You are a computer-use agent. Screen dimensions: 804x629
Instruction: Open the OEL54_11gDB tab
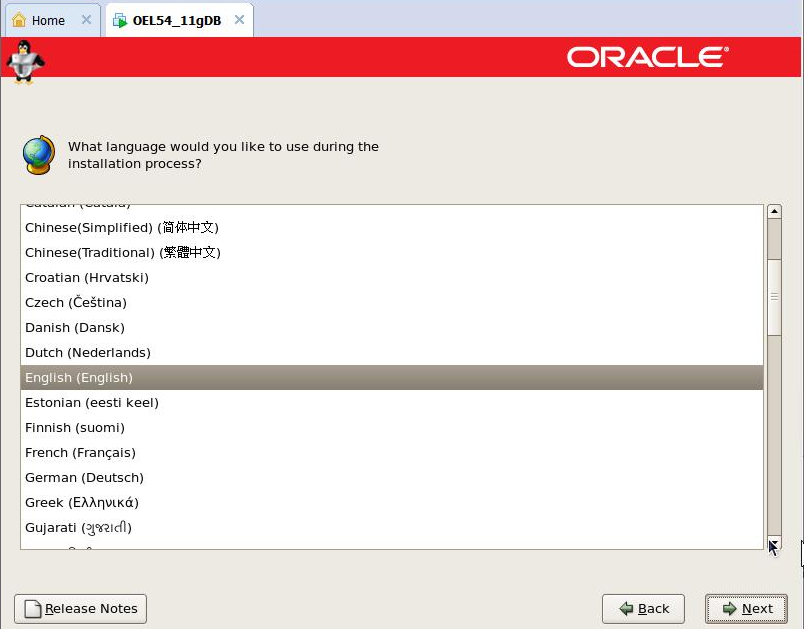[179, 21]
